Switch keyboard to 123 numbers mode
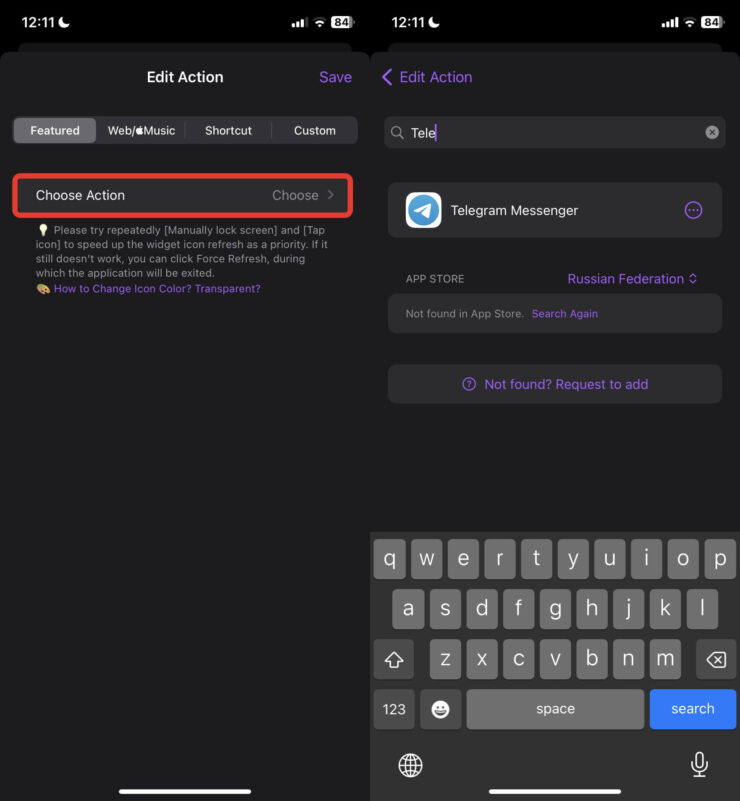Image resolution: width=740 pixels, height=801 pixels. click(x=394, y=709)
